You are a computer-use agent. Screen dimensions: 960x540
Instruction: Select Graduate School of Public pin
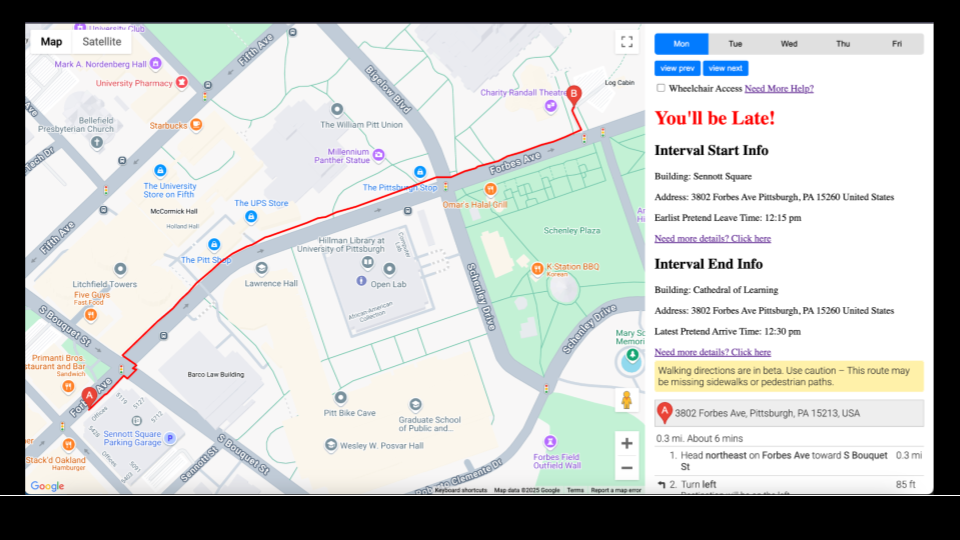pos(416,405)
